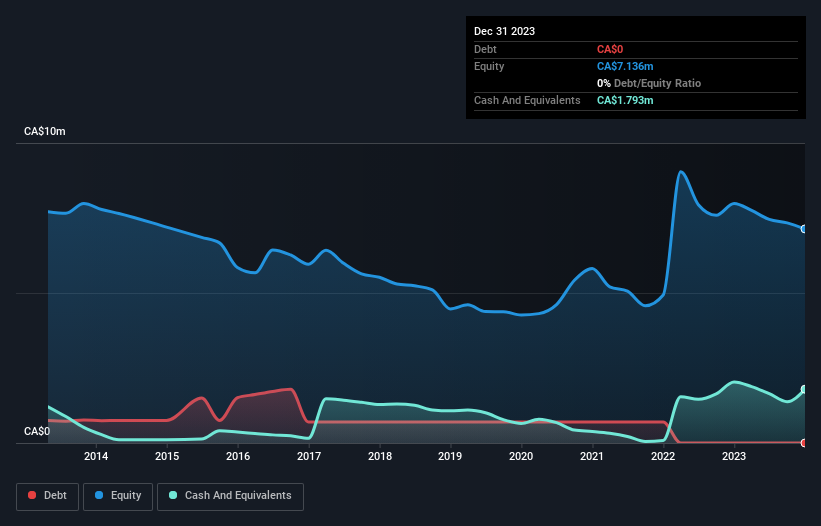This screenshot has width=821, height=526.
Task: Click the Dec 31 2023 tooltip date
Action: click(x=504, y=31)
